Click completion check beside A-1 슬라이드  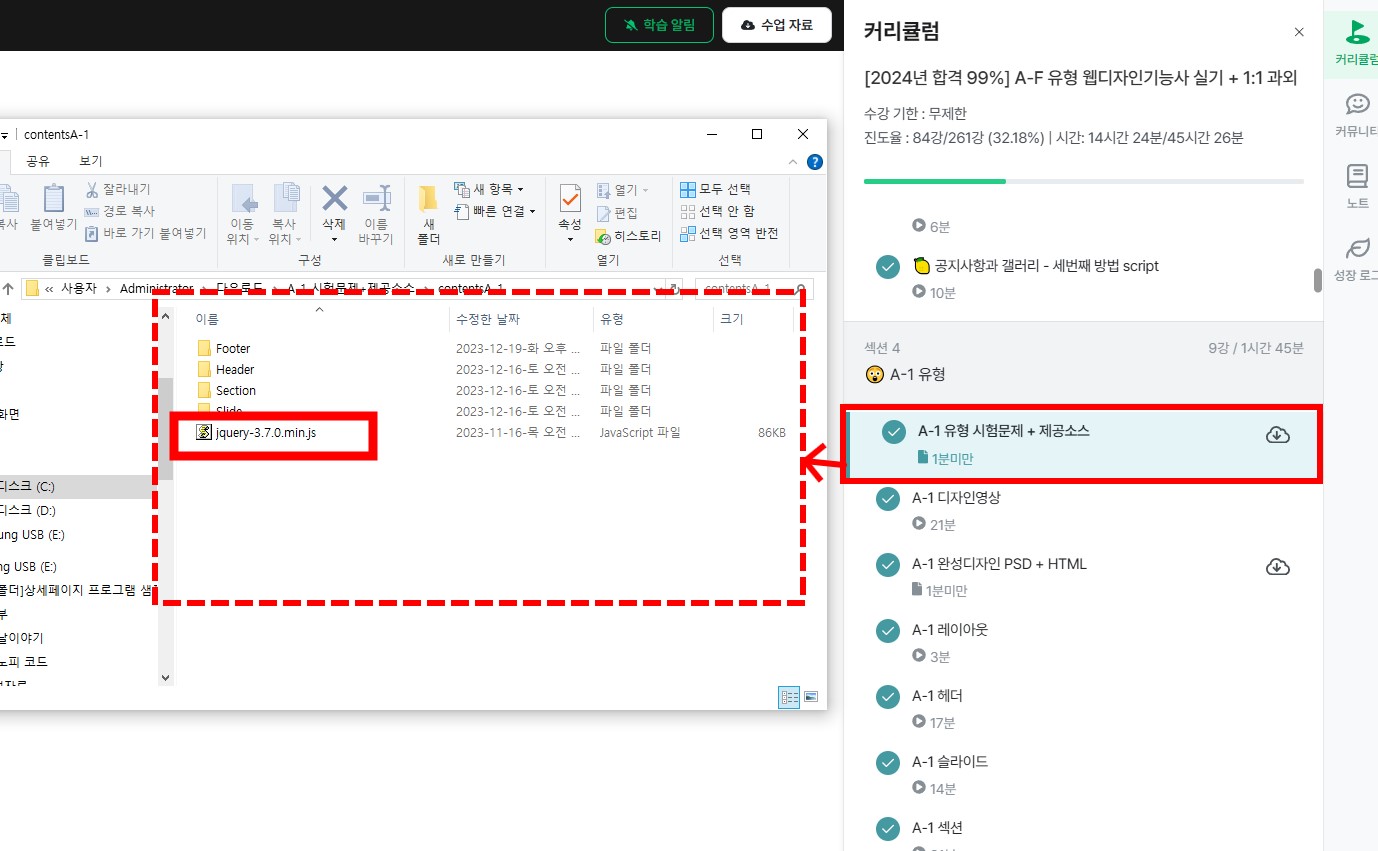point(888,763)
